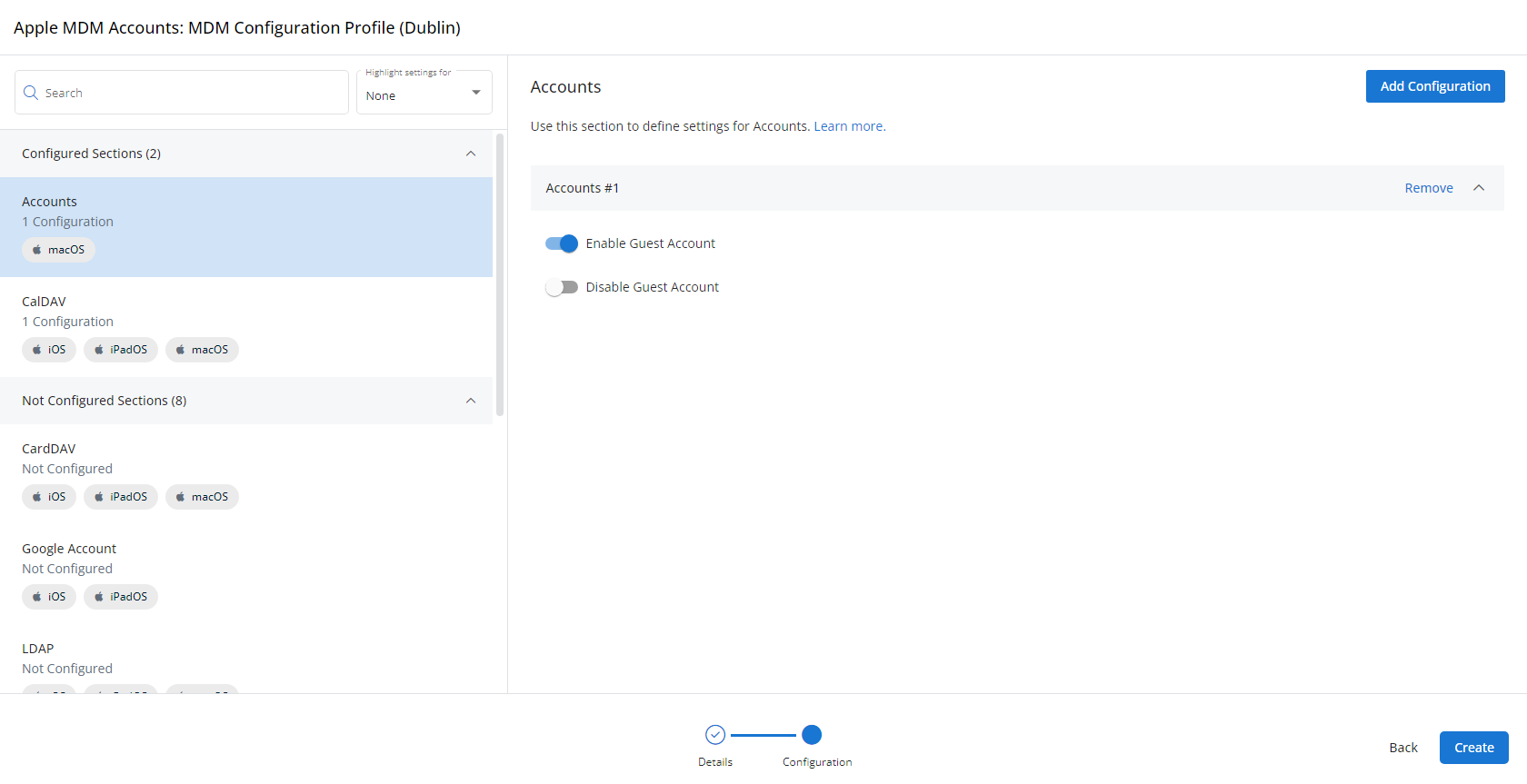Click the iPadOS badge under CalDAV

(121, 350)
